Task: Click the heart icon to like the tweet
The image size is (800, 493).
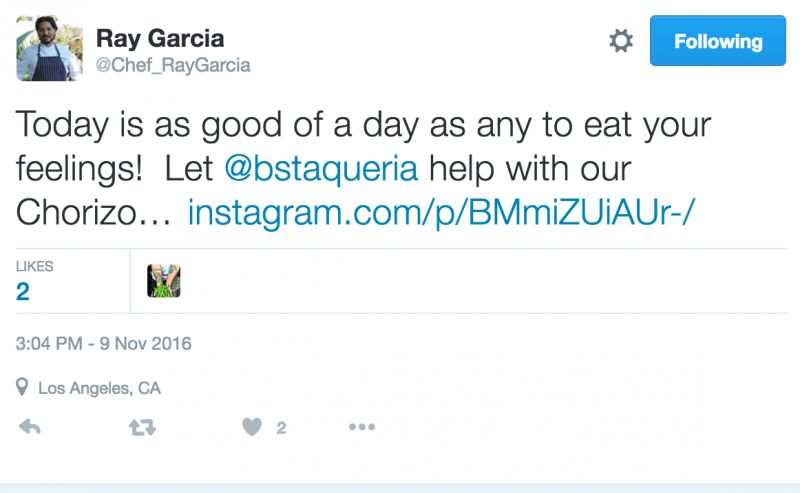Action: [x=251, y=427]
